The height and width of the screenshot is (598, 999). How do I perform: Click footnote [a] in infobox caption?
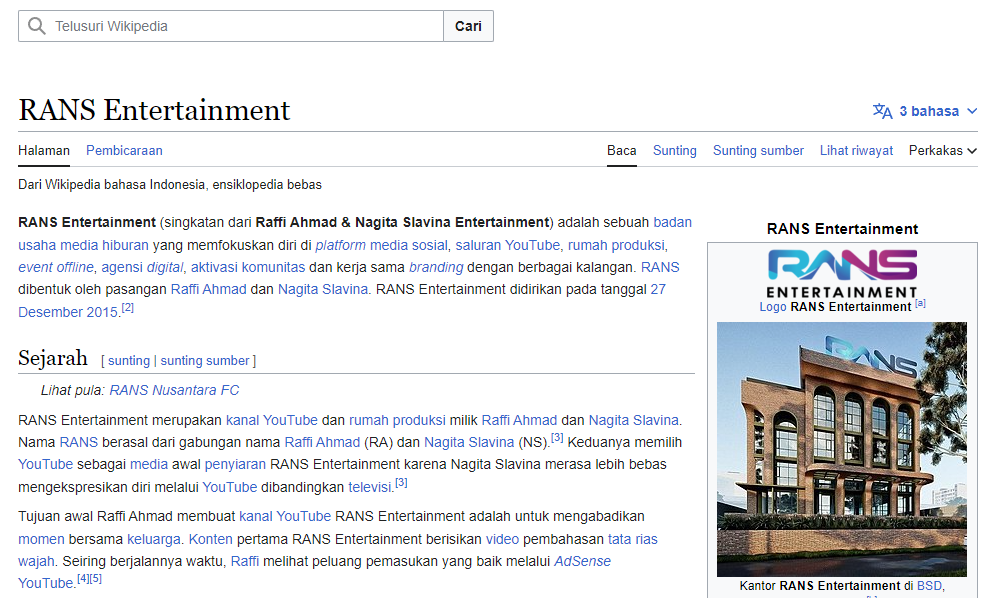(x=921, y=303)
